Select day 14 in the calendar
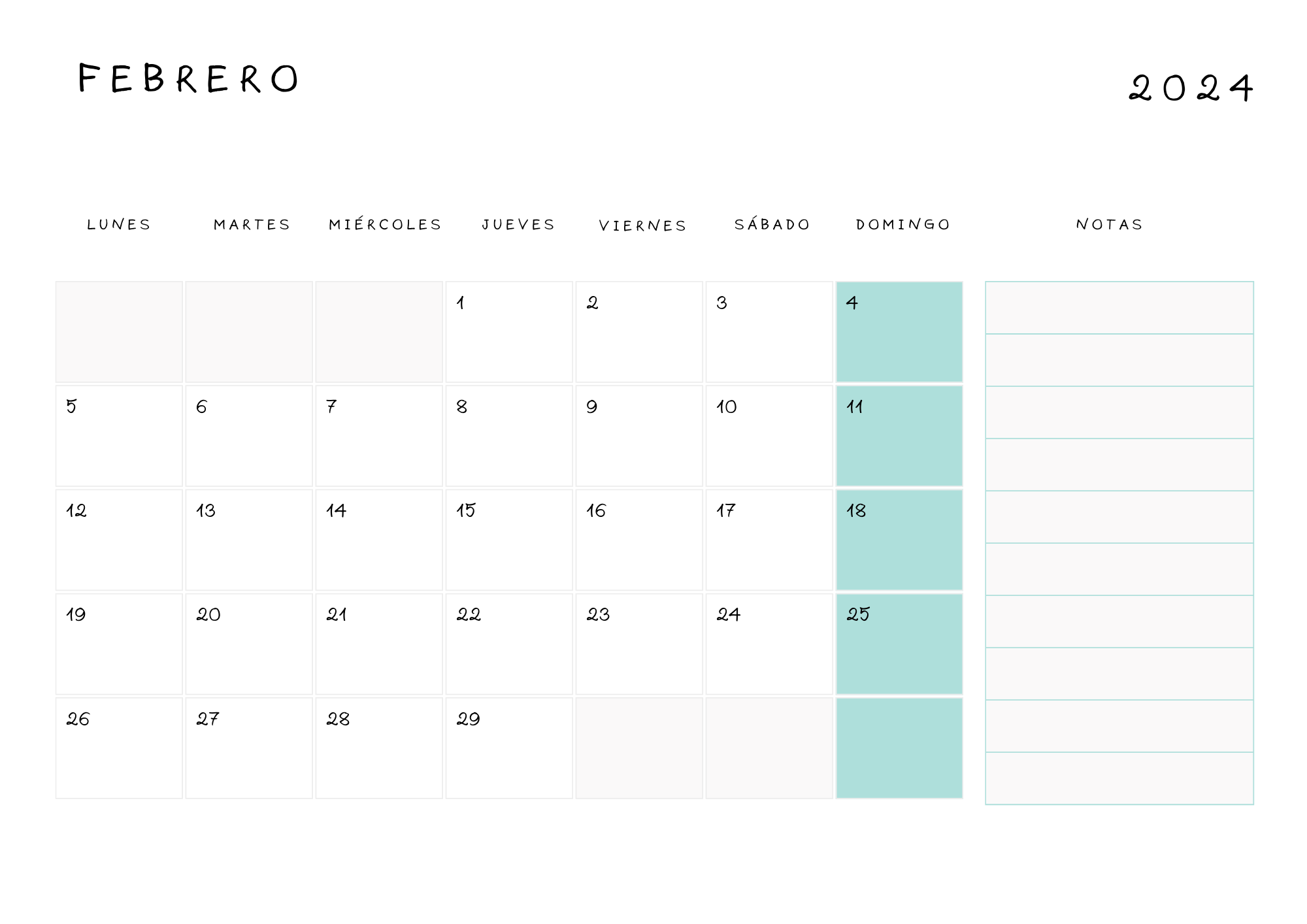This screenshot has width=1307, height=924. (379, 540)
